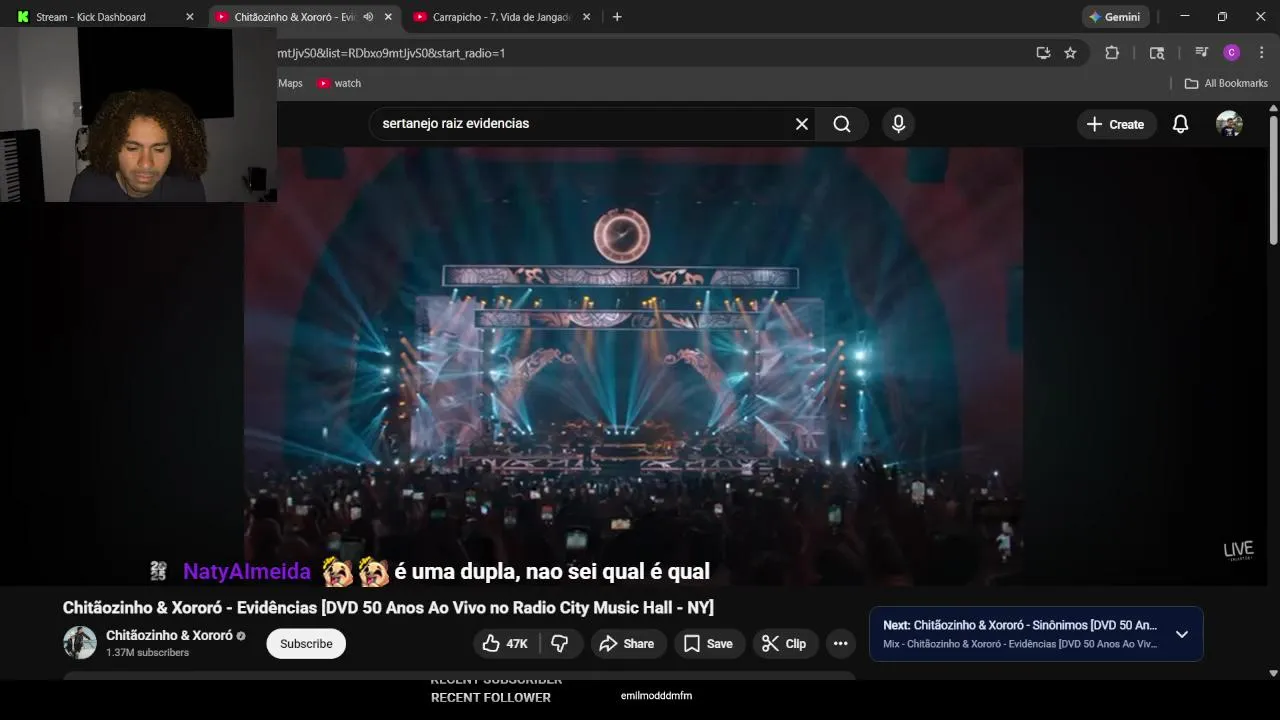Click the Create button
Image resolution: width=1280 pixels, height=720 pixels.
[1116, 124]
